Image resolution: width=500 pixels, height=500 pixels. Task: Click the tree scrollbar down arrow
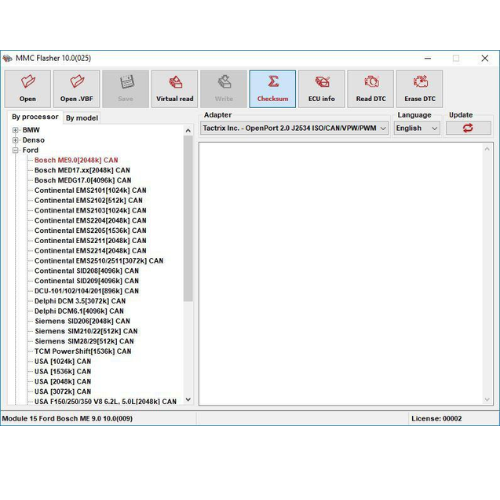pyautogui.click(x=188, y=399)
